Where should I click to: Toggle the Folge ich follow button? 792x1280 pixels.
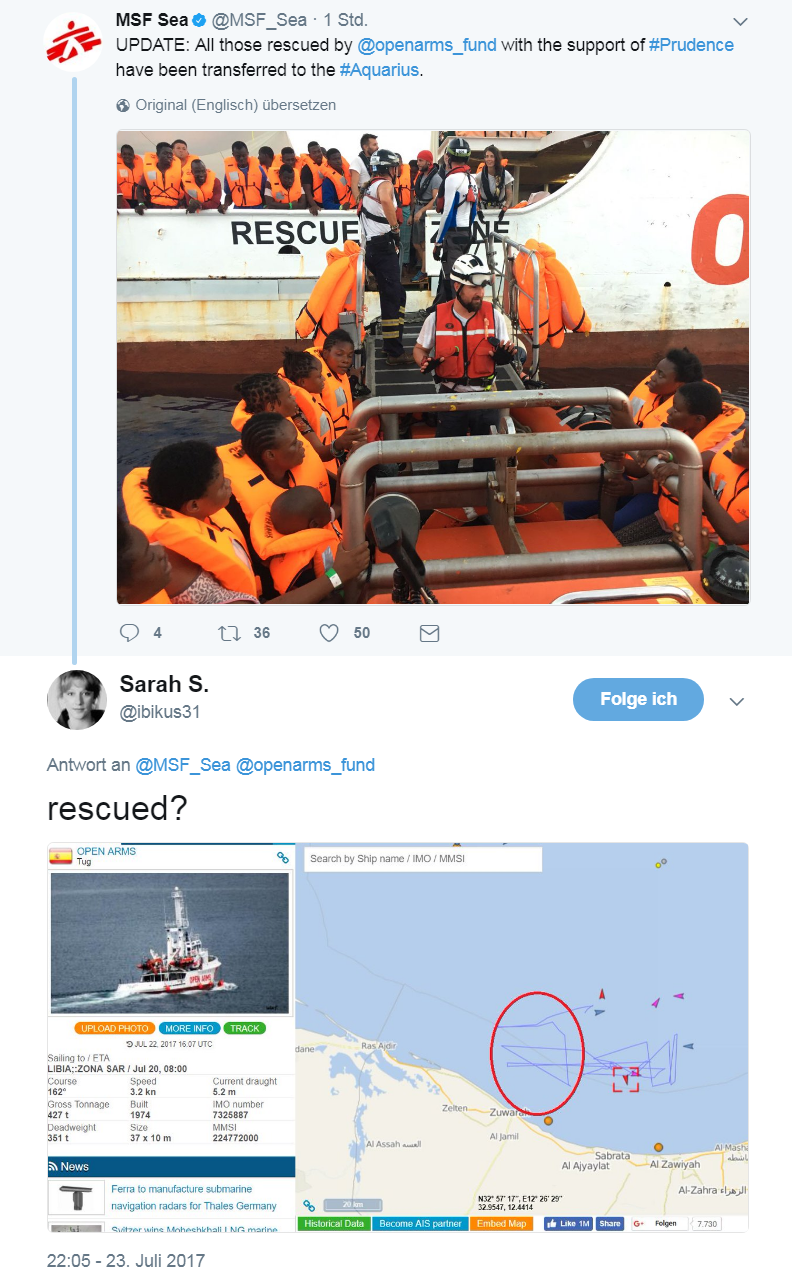638,699
